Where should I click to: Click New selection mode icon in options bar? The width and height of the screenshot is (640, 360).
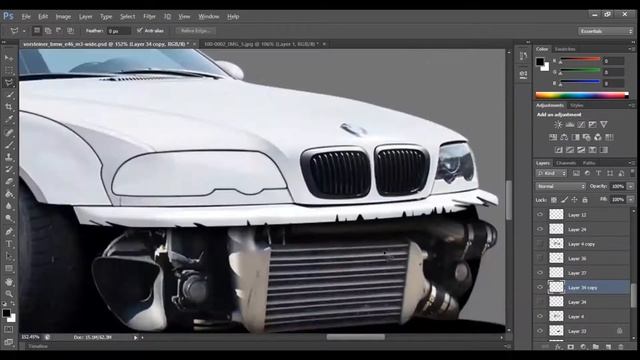[37, 31]
